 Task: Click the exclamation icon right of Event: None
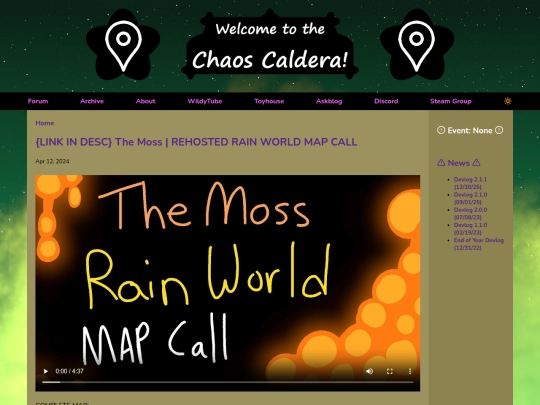[x=499, y=130]
